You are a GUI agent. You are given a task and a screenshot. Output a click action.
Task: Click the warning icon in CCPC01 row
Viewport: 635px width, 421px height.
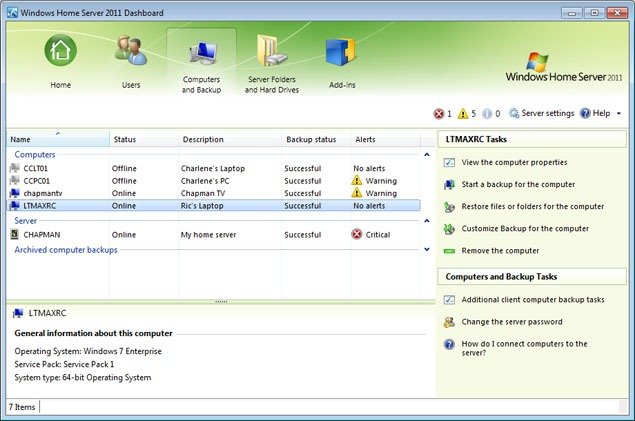pos(356,181)
